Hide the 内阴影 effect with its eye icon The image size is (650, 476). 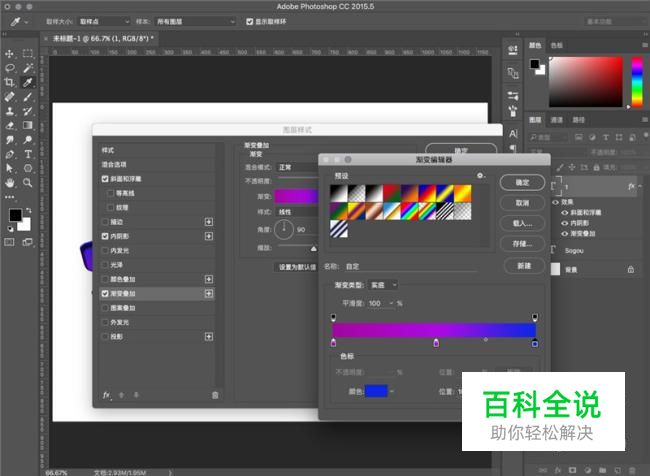564,223
